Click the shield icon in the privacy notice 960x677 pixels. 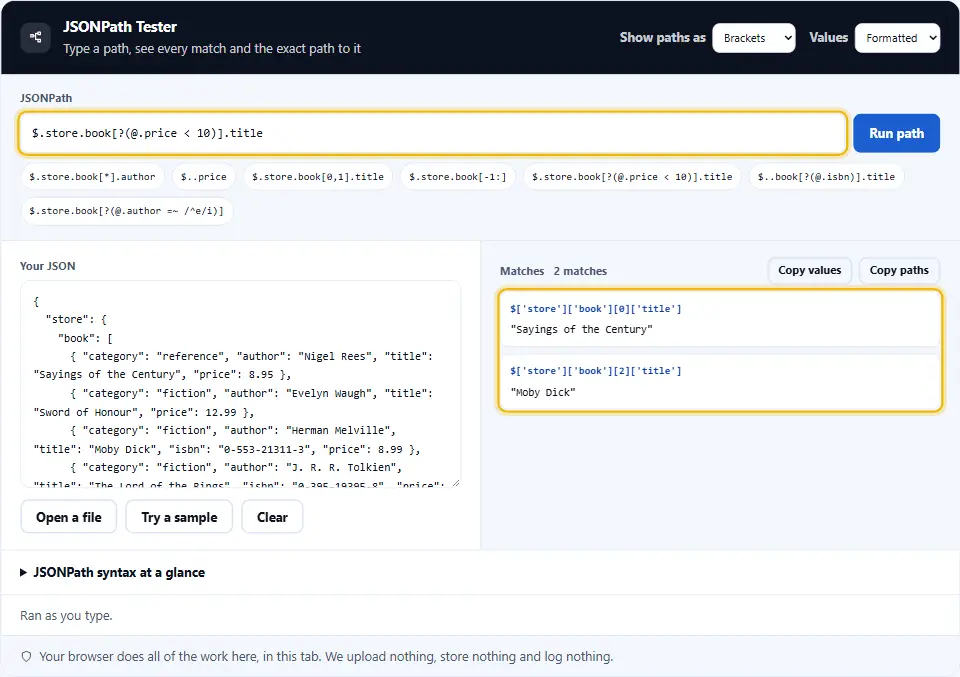tap(26, 657)
